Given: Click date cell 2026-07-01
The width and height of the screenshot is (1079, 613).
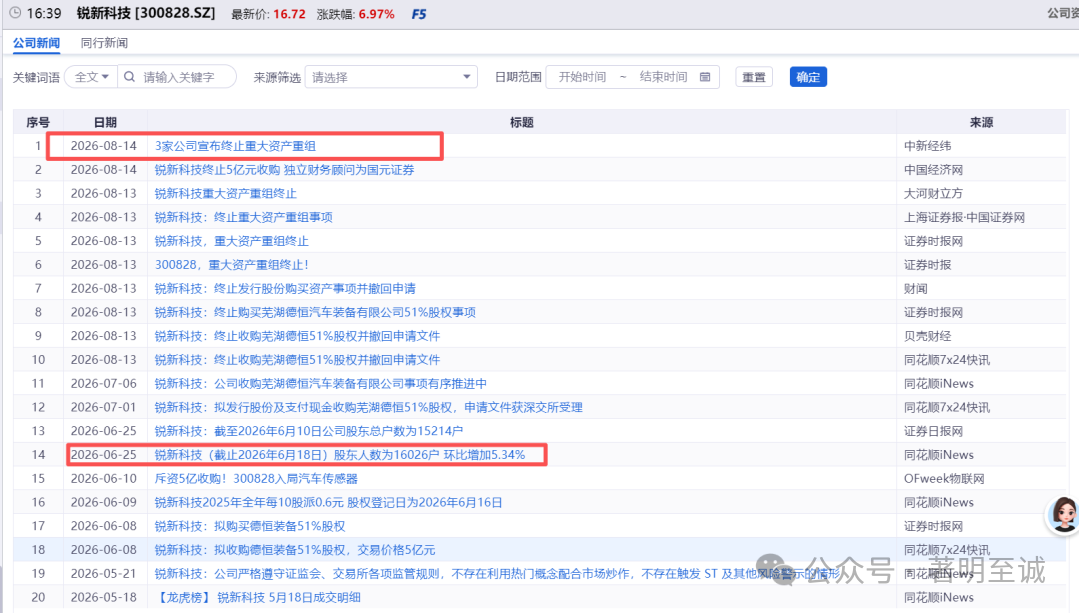Looking at the screenshot, I should click(x=104, y=407).
